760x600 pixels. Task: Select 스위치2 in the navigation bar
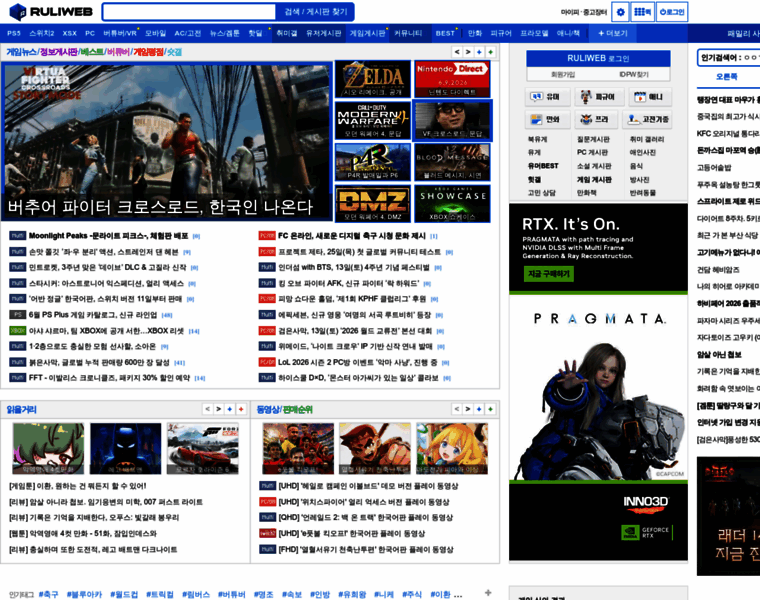42,33
